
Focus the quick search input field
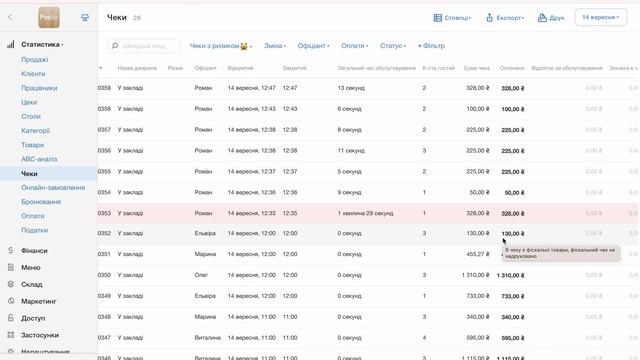pos(144,46)
